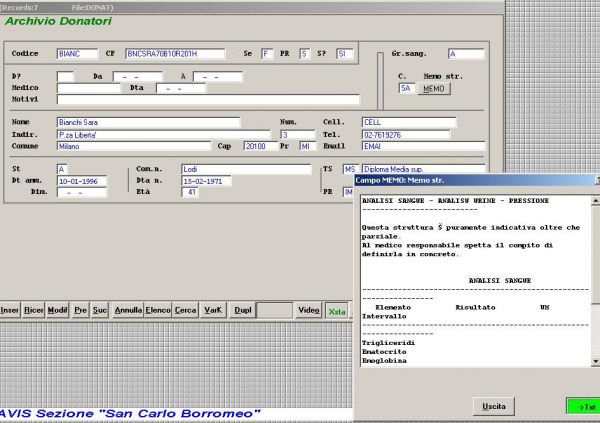
Task: Click the Dta n. field 15-02-1971
Action: pyautogui.click(x=206, y=181)
